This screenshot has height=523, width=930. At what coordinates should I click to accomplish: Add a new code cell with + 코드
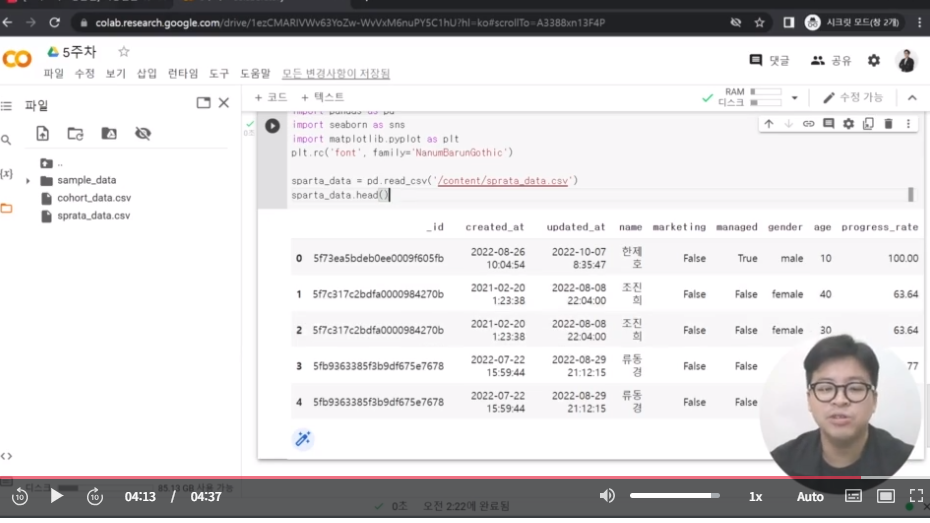coord(270,97)
